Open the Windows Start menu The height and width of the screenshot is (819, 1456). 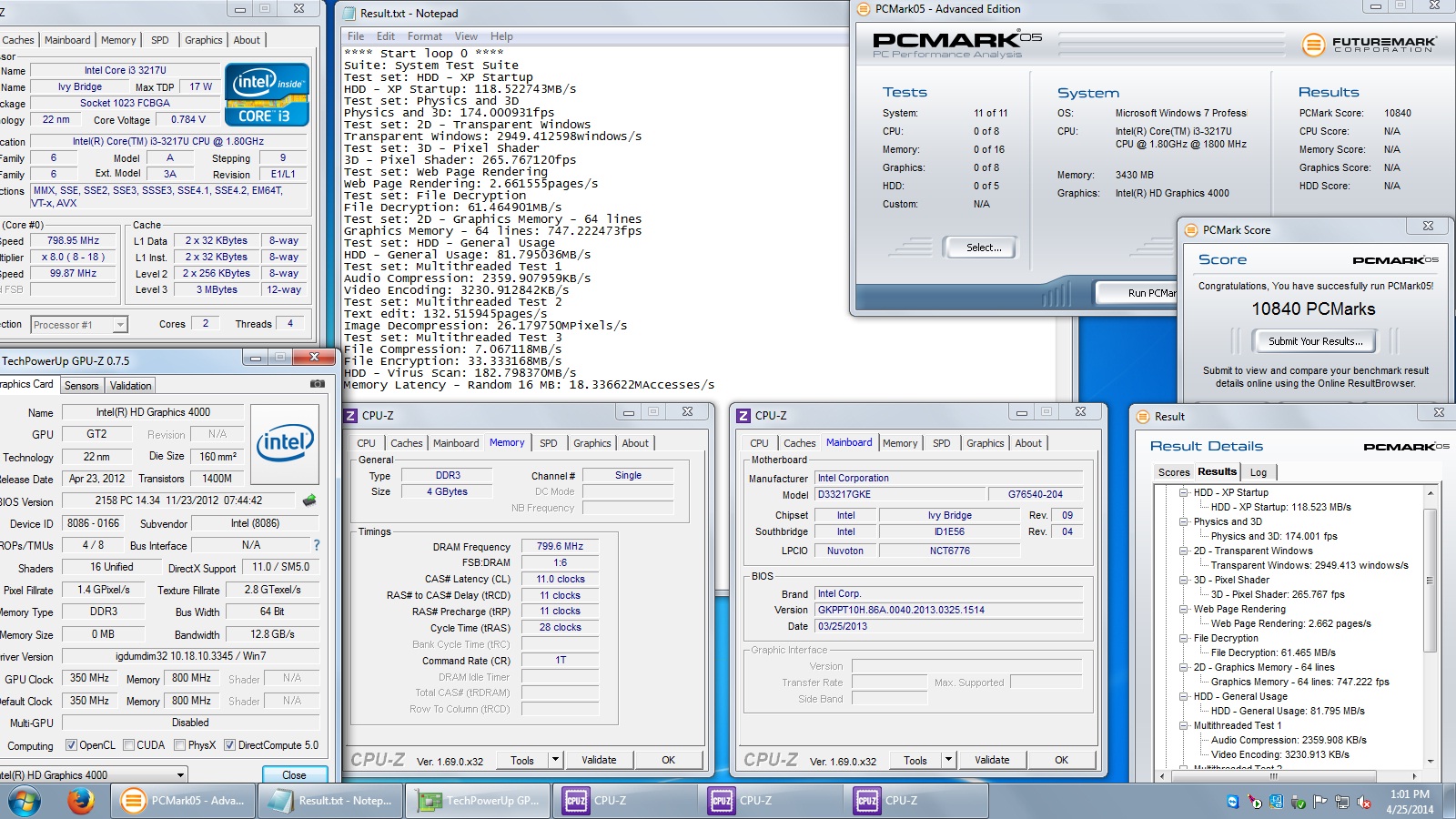25,802
